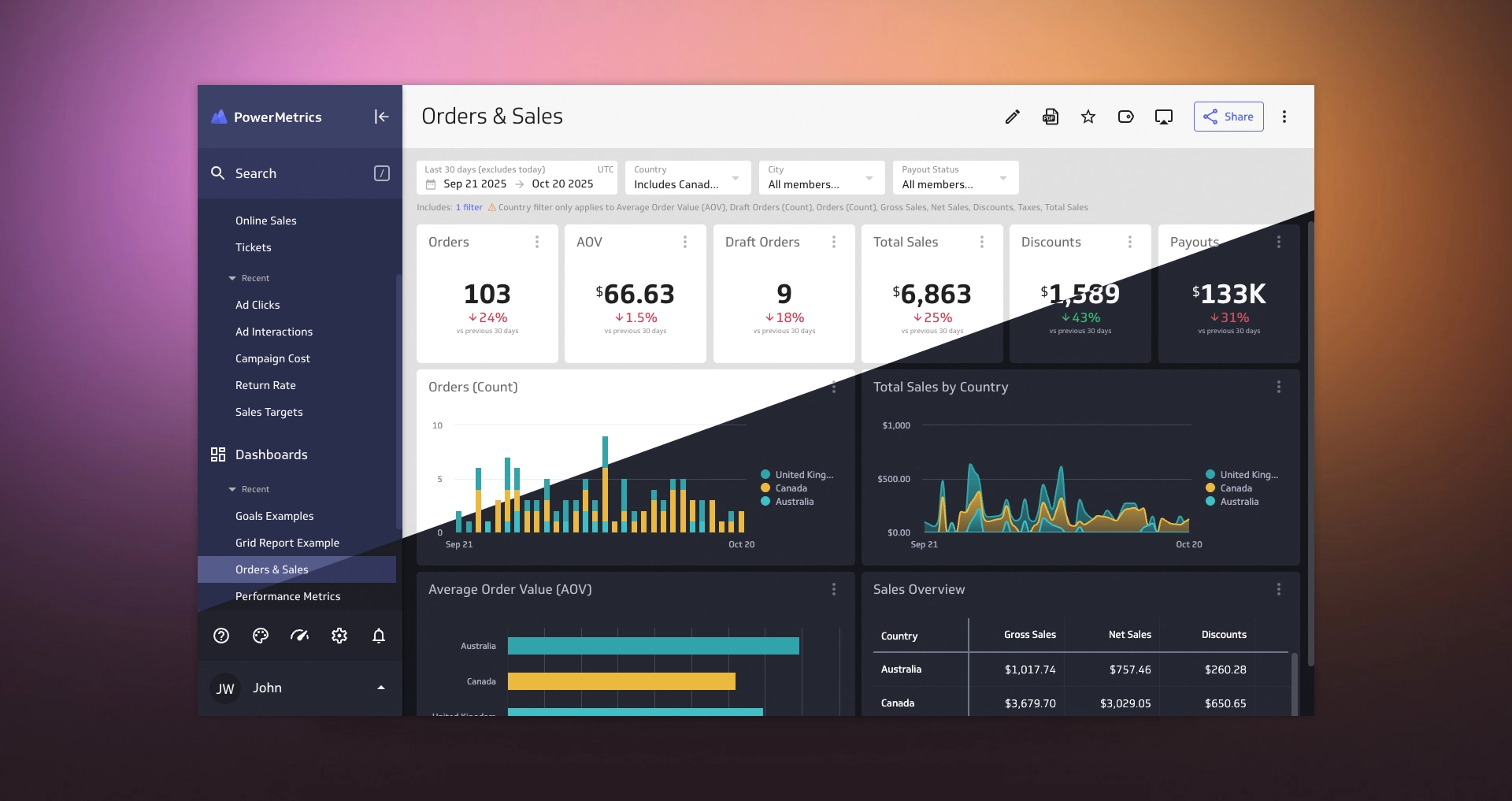Favorite this dashboard with the star icon

click(1088, 117)
